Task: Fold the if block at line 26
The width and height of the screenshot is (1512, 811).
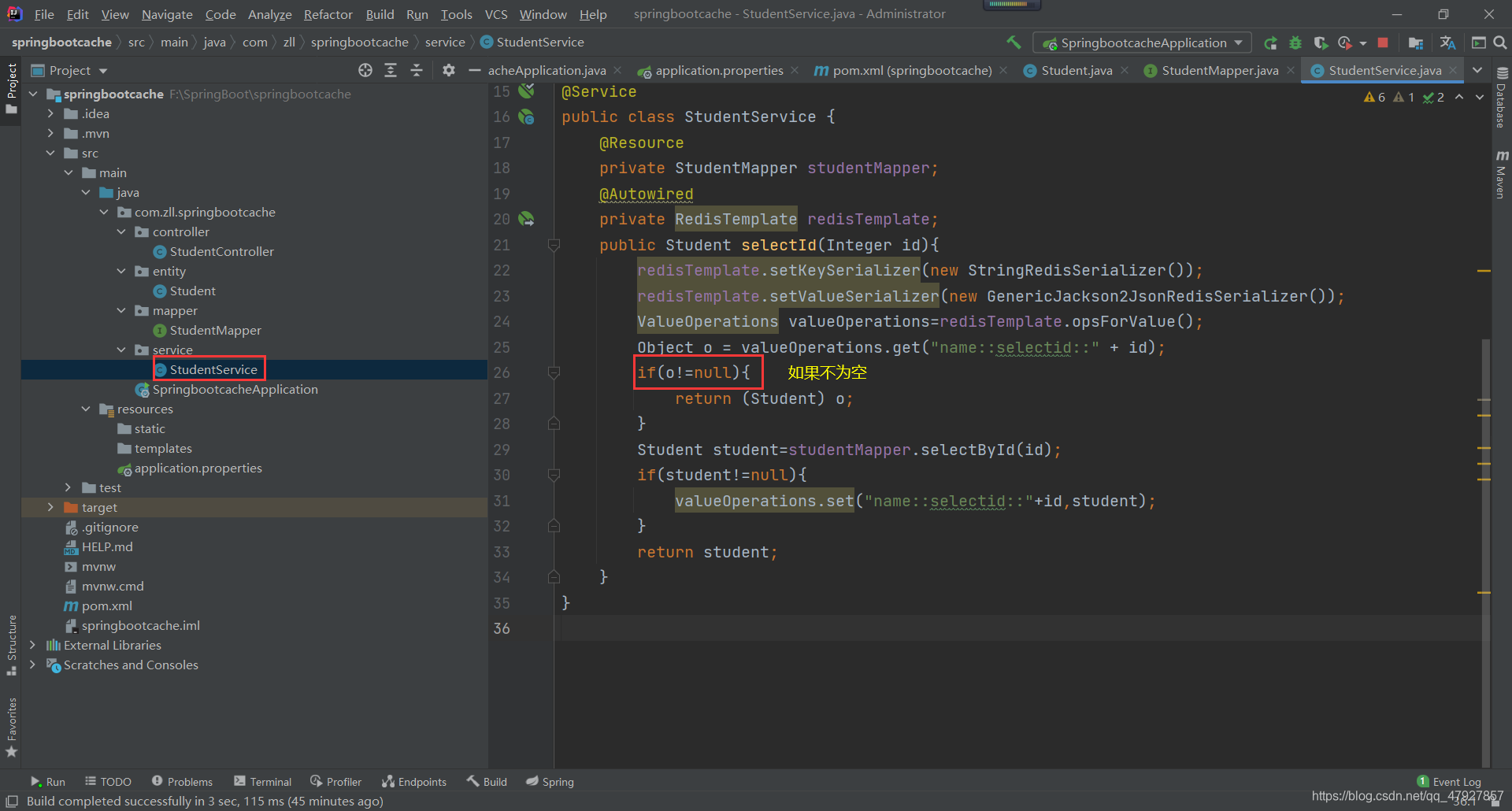Action: (554, 372)
